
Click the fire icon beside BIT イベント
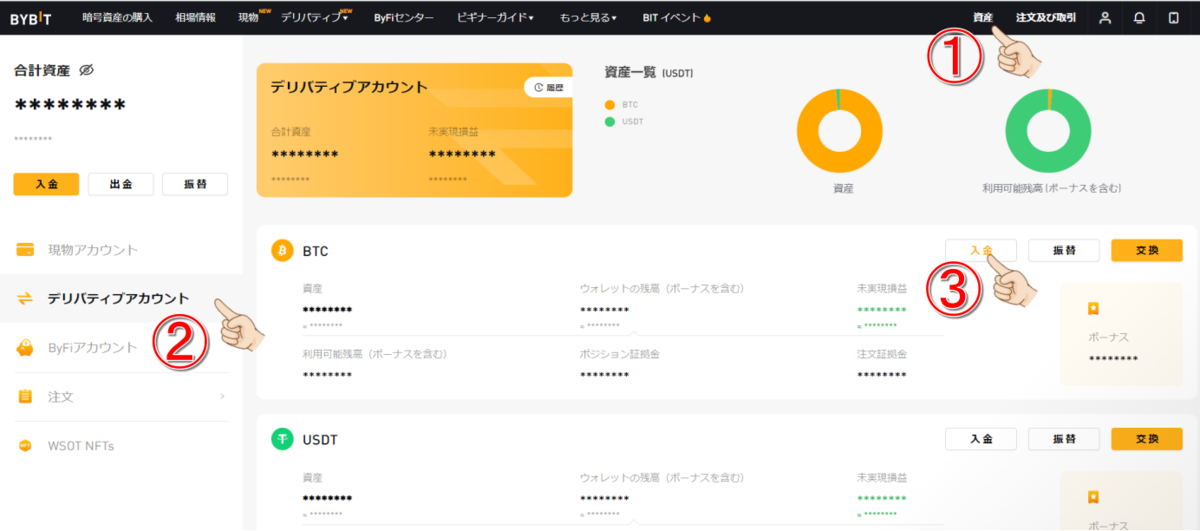pyautogui.click(x=707, y=18)
